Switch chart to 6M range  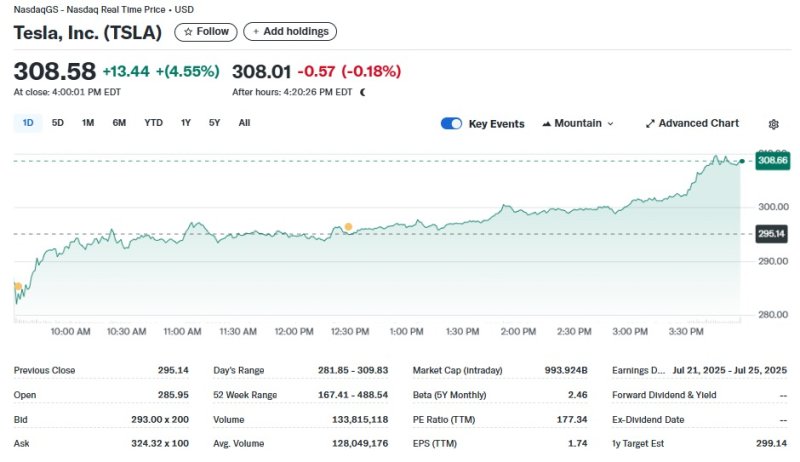coord(119,123)
